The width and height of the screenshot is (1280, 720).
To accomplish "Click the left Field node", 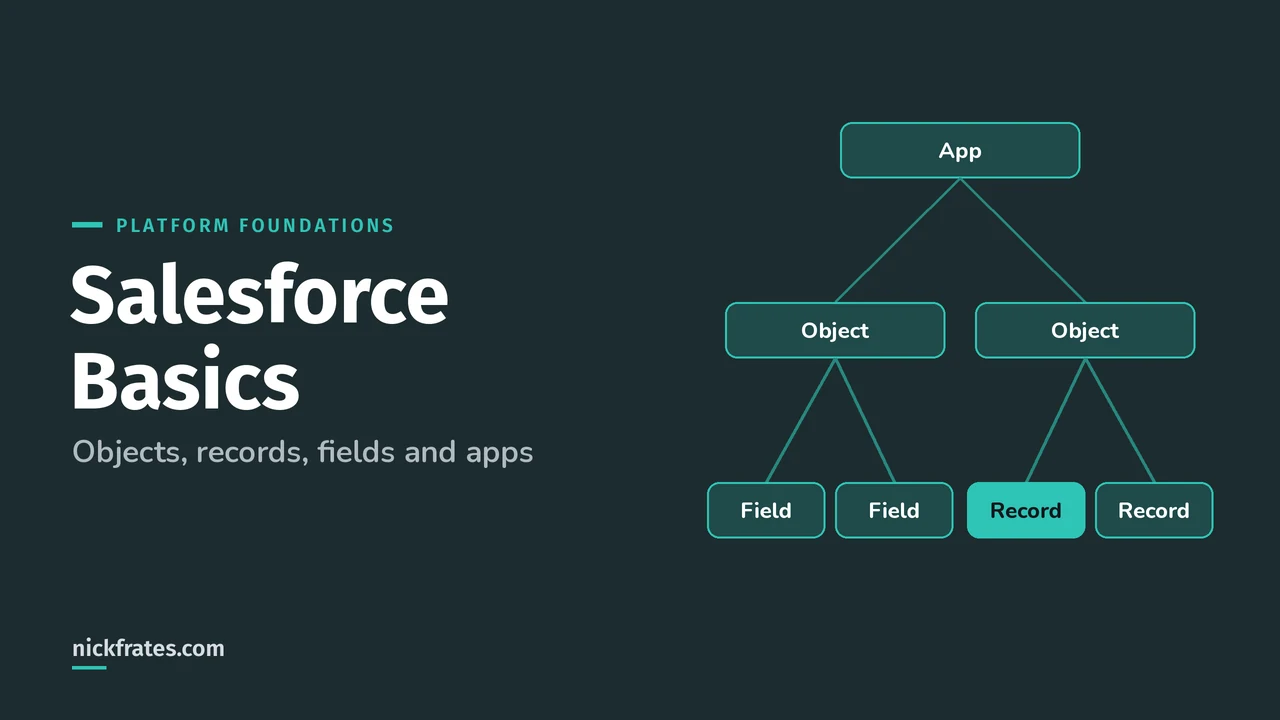I will [766, 510].
